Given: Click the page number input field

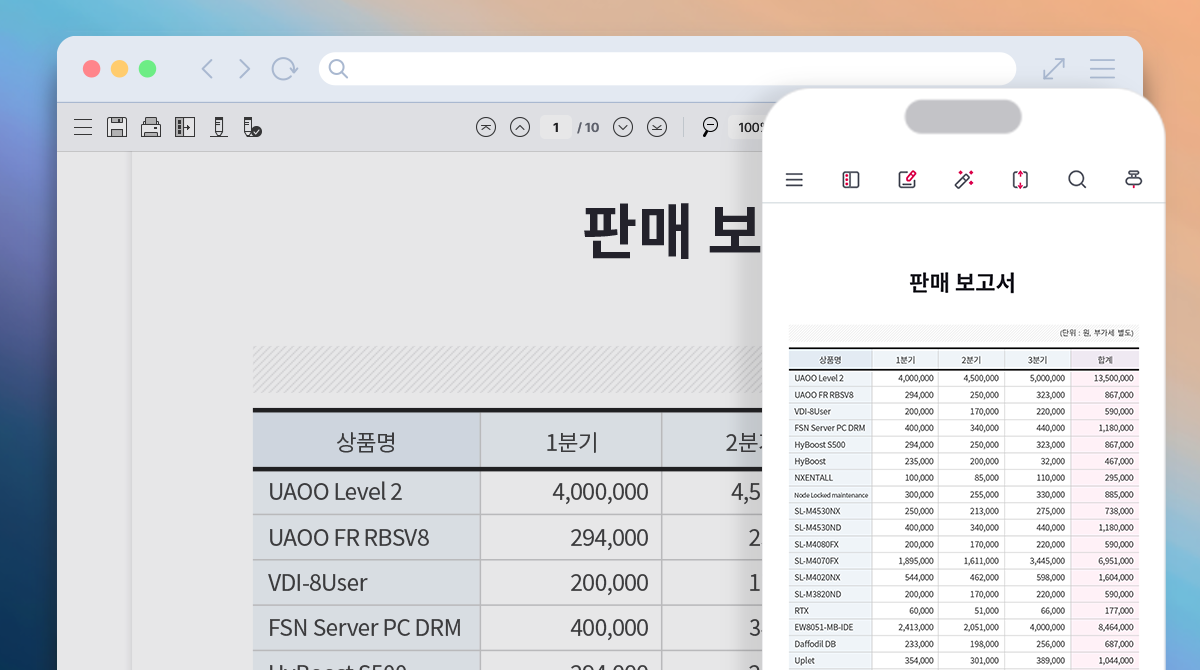Looking at the screenshot, I should 556,127.
